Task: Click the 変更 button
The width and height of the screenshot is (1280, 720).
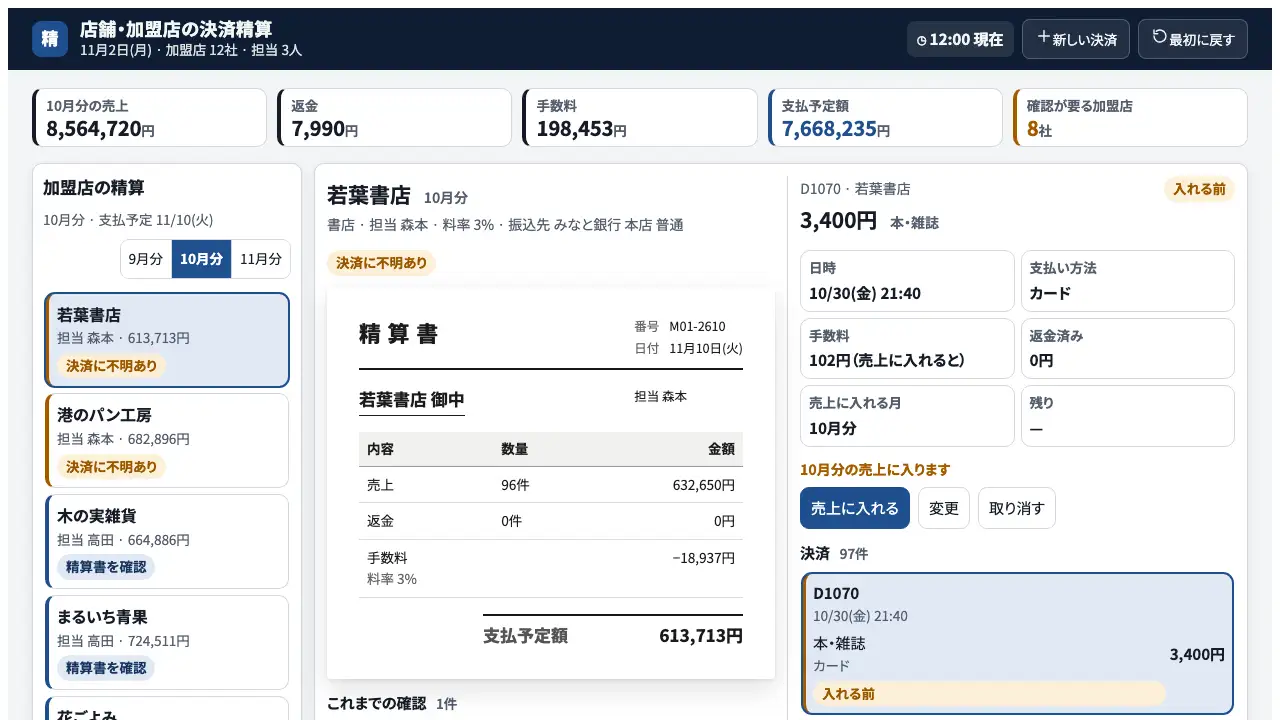Action: point(944,508)
